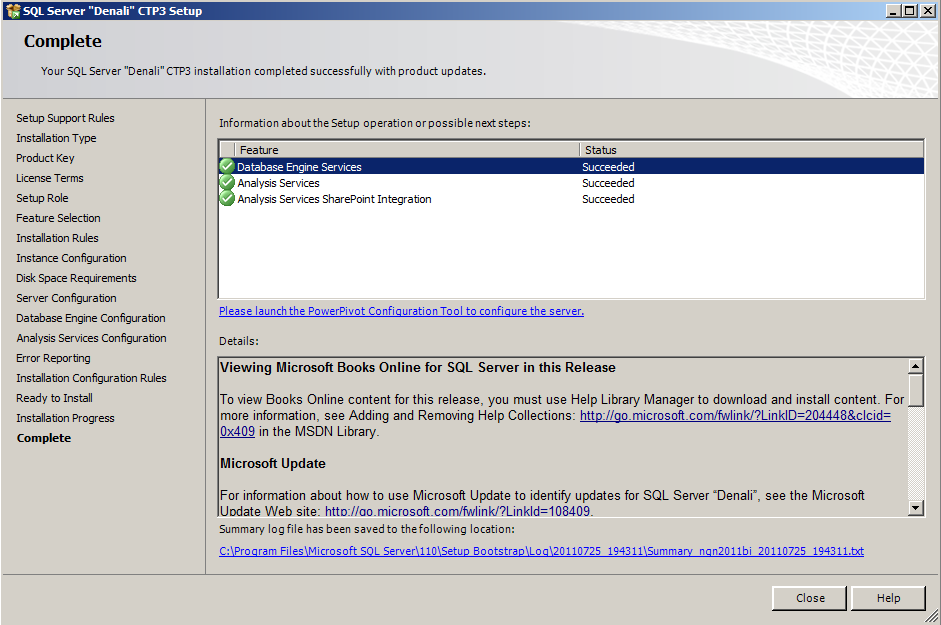The height and width of the screenshot is (625, 941).
Task: Launch the PowerPivot Configuration Tool link
Action: (401, 311)
